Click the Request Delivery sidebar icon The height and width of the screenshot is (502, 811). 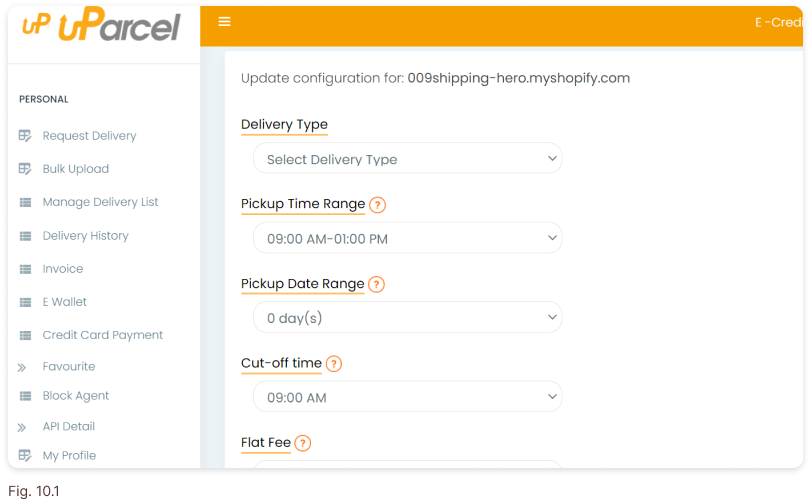(25, 136)
